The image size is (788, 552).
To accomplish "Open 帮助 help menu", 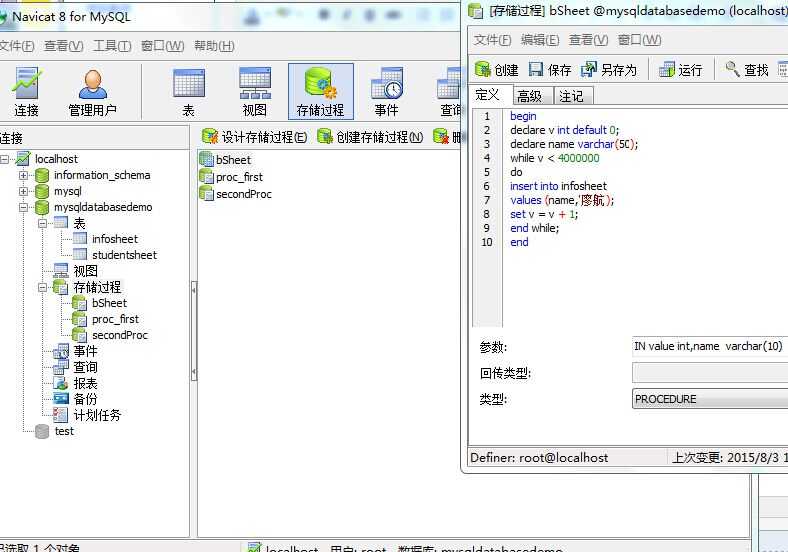I will pos(214,46).
